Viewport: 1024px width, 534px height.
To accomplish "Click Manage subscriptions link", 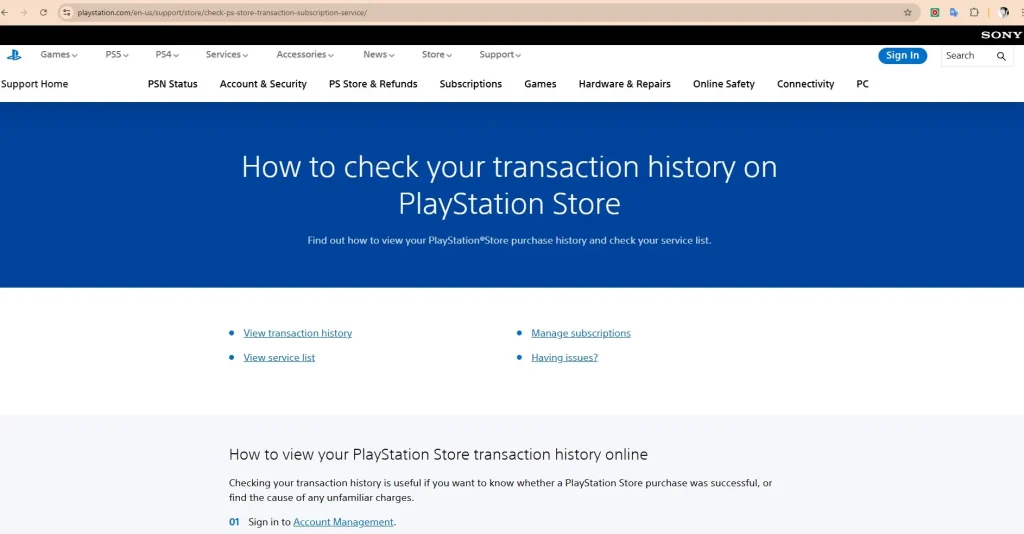I will (581, 333).
